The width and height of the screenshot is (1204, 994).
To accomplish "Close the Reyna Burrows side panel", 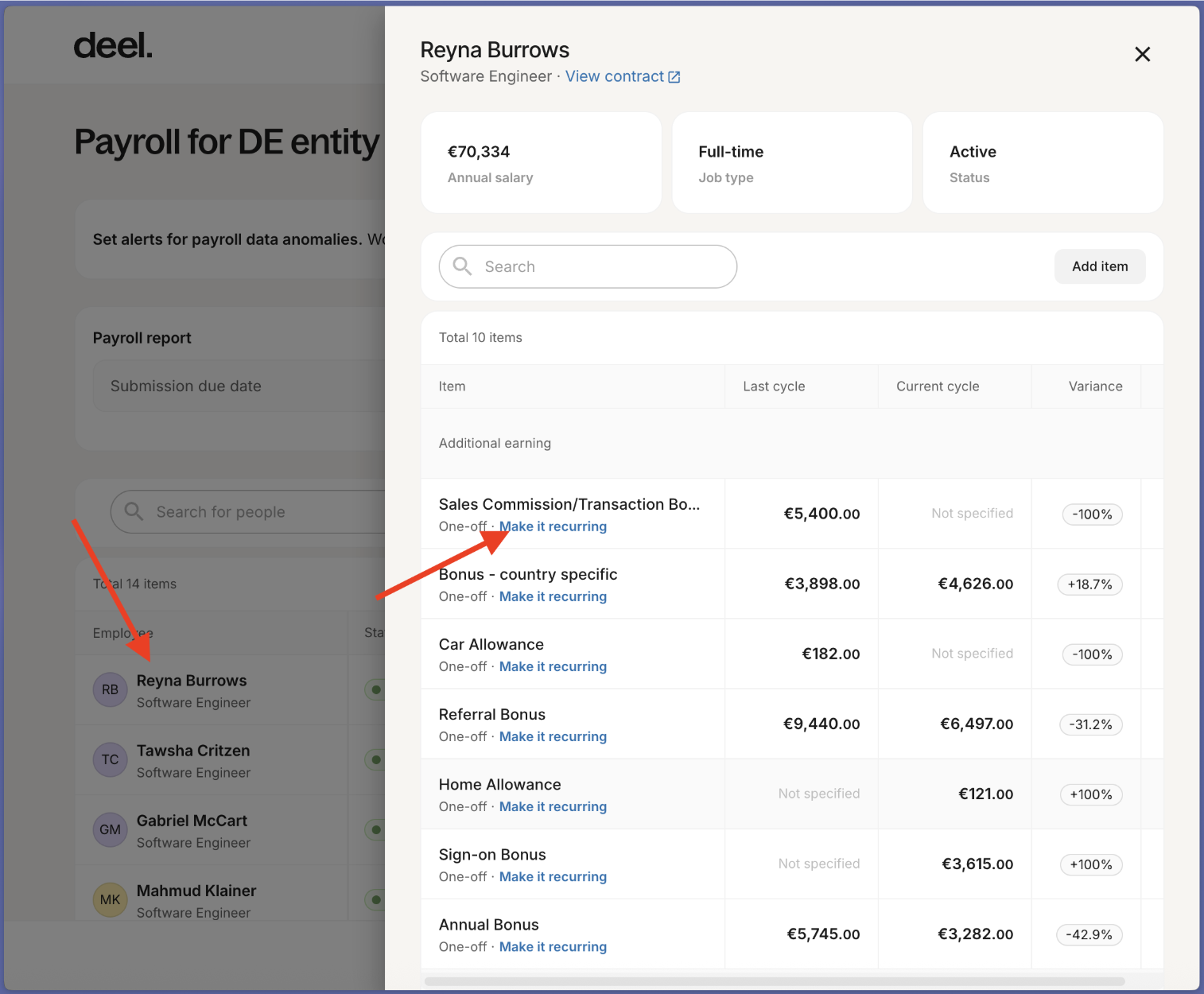I will point(1142,54).
